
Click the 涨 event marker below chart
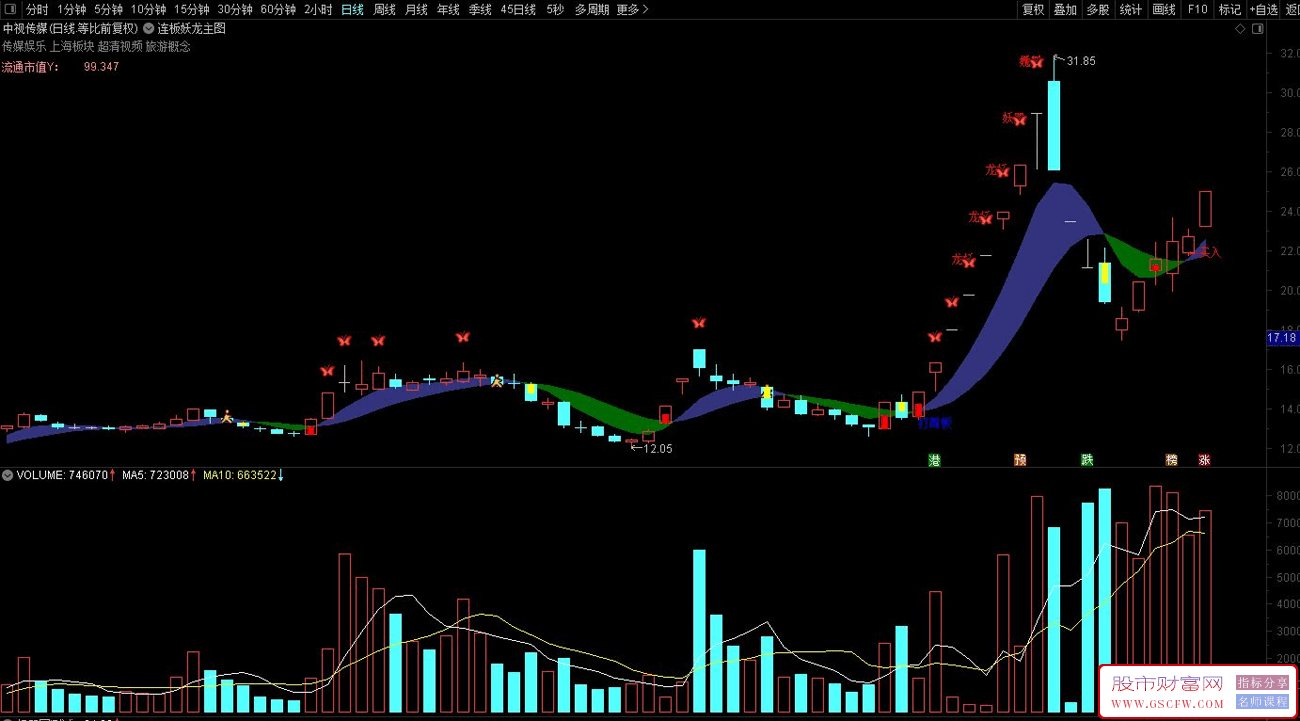tap(1204, 460)
